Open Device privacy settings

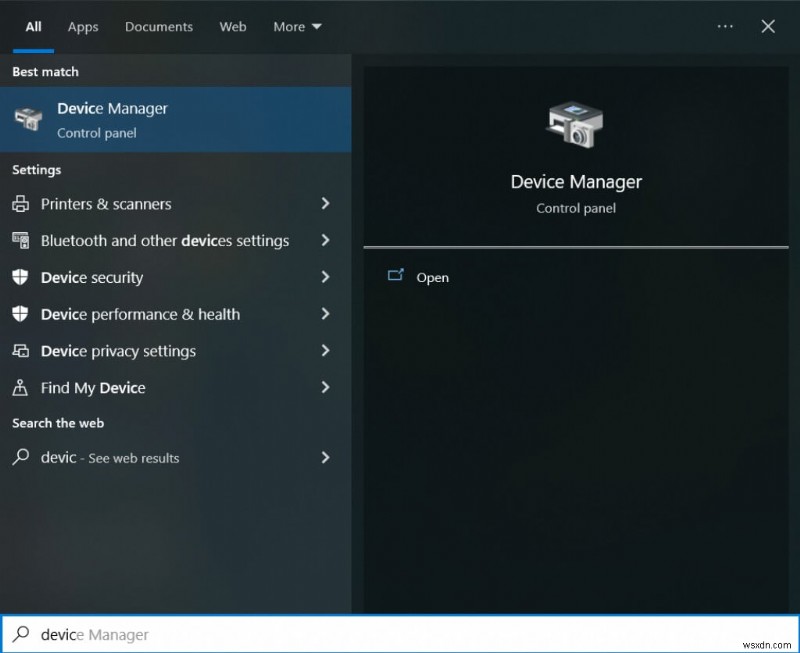click(x=176, y=351)
